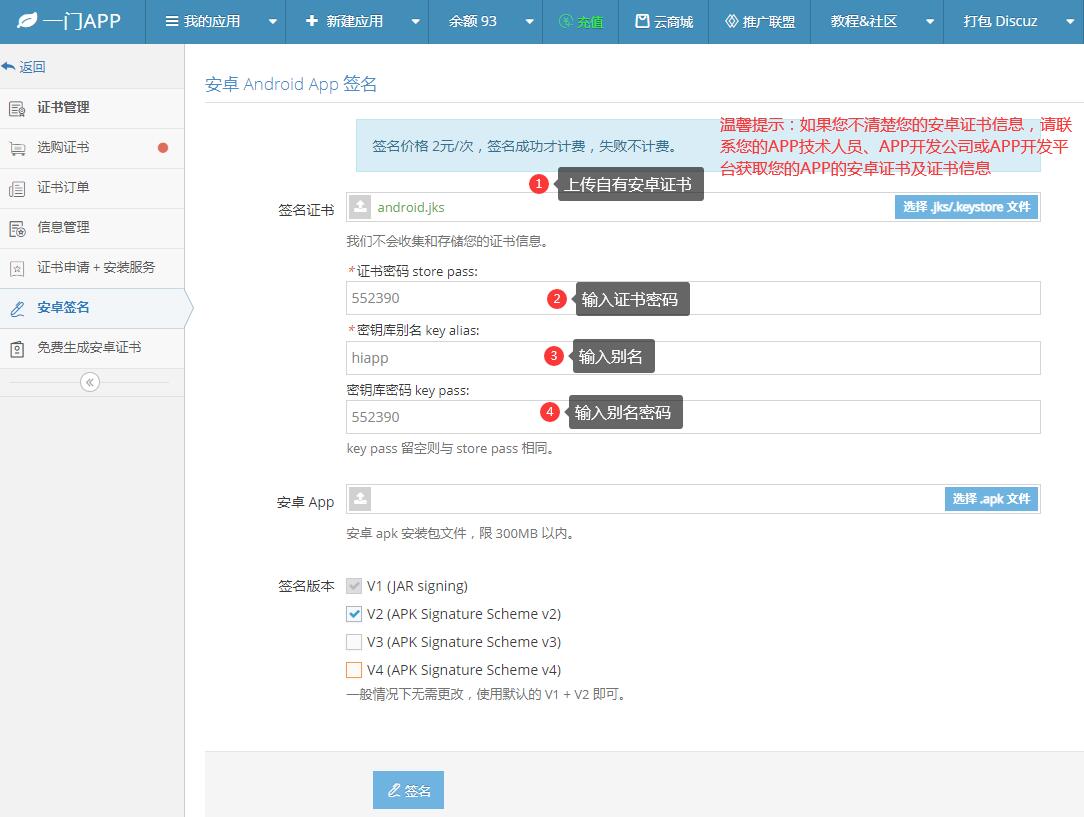The image size is (1084, 817).
Task: Expand 新建应用 dropdown arrow
Action: tap(415, 21)
